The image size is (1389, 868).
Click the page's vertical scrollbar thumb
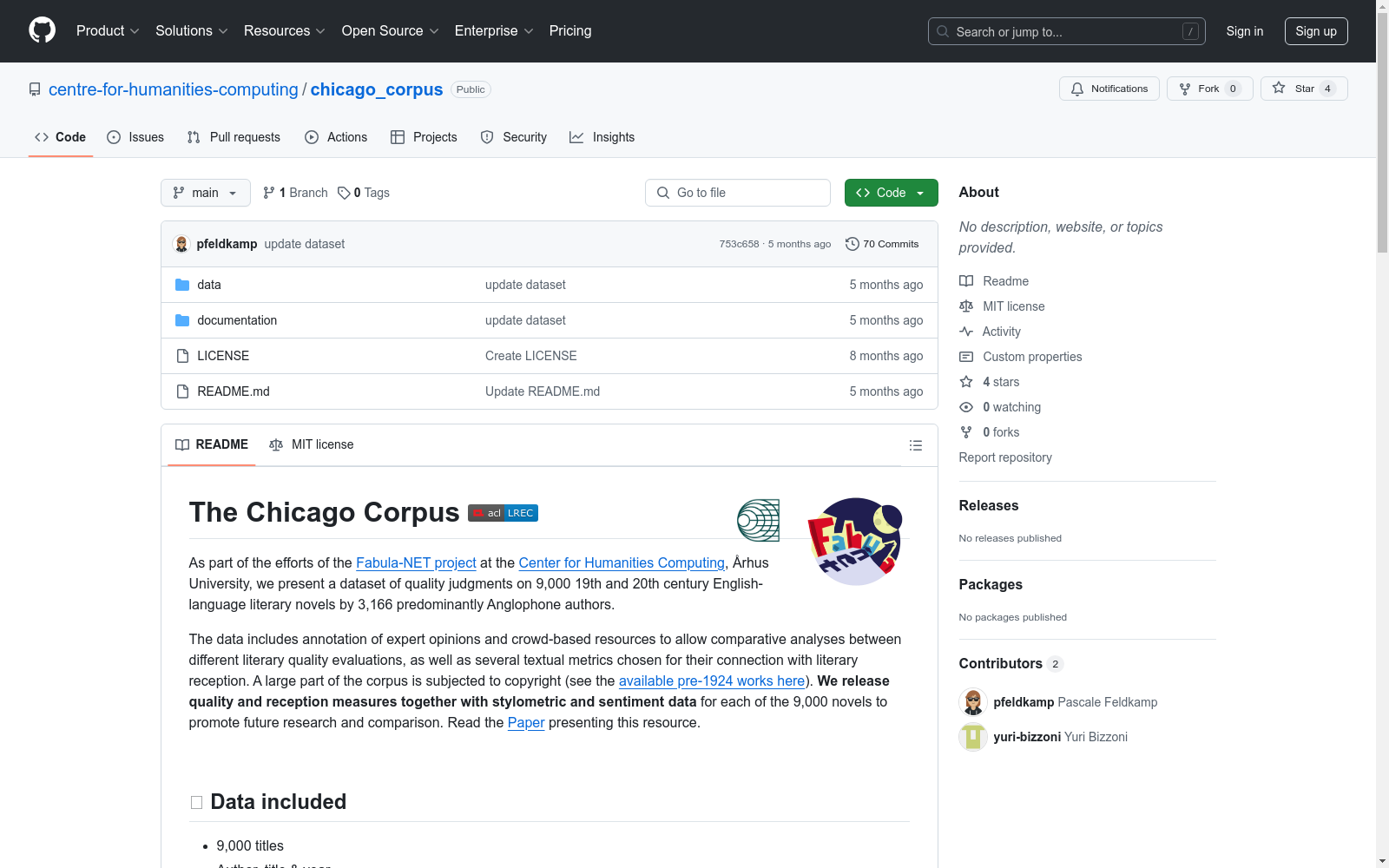1382,135
